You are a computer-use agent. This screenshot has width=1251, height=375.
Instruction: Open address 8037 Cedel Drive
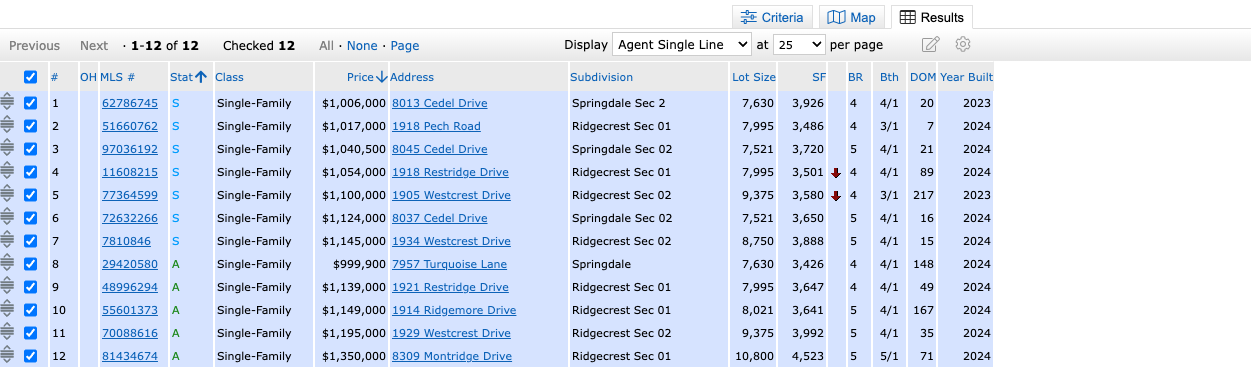tap(440, 218)
